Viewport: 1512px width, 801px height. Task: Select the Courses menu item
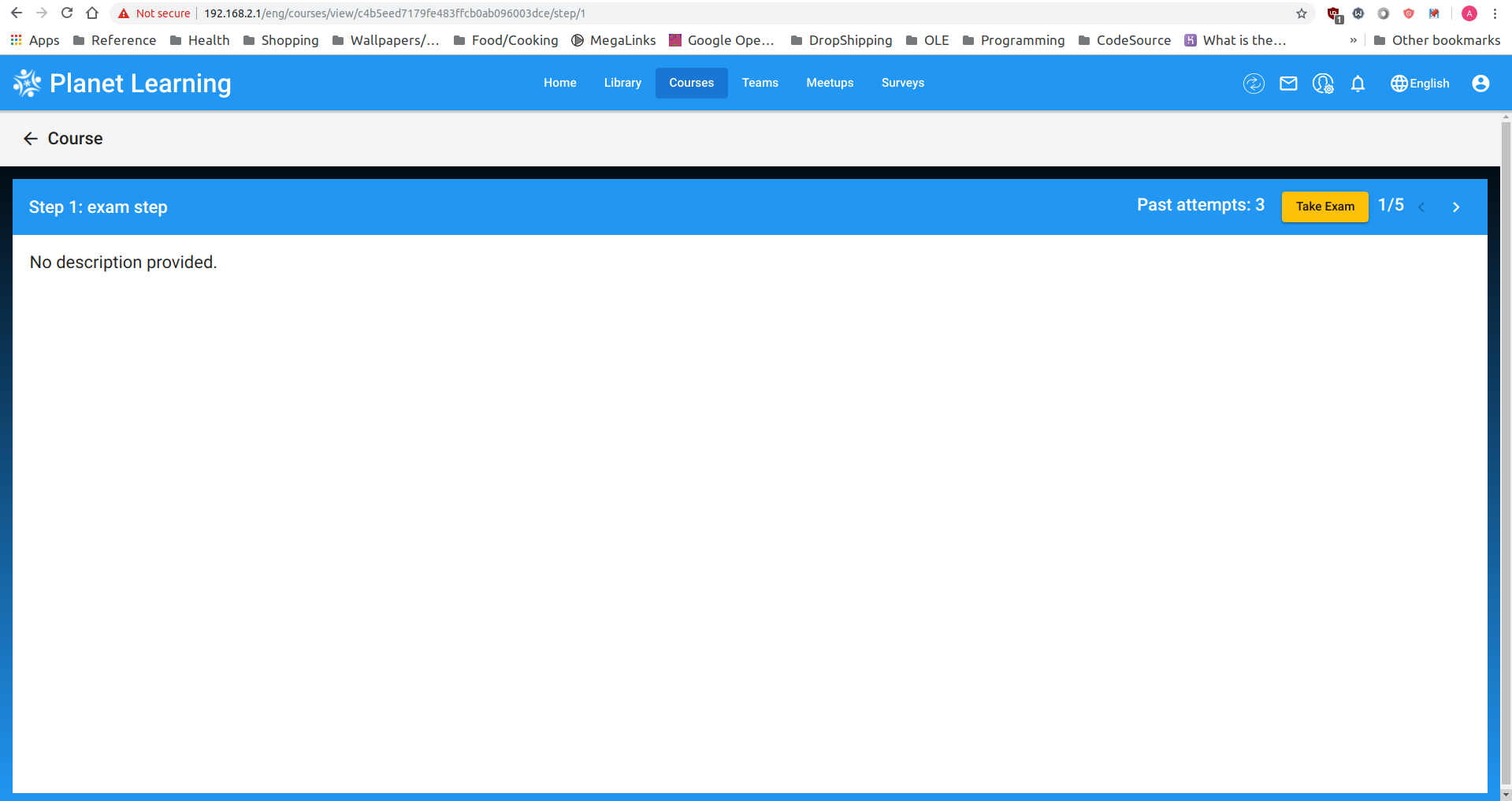(692, 83)
